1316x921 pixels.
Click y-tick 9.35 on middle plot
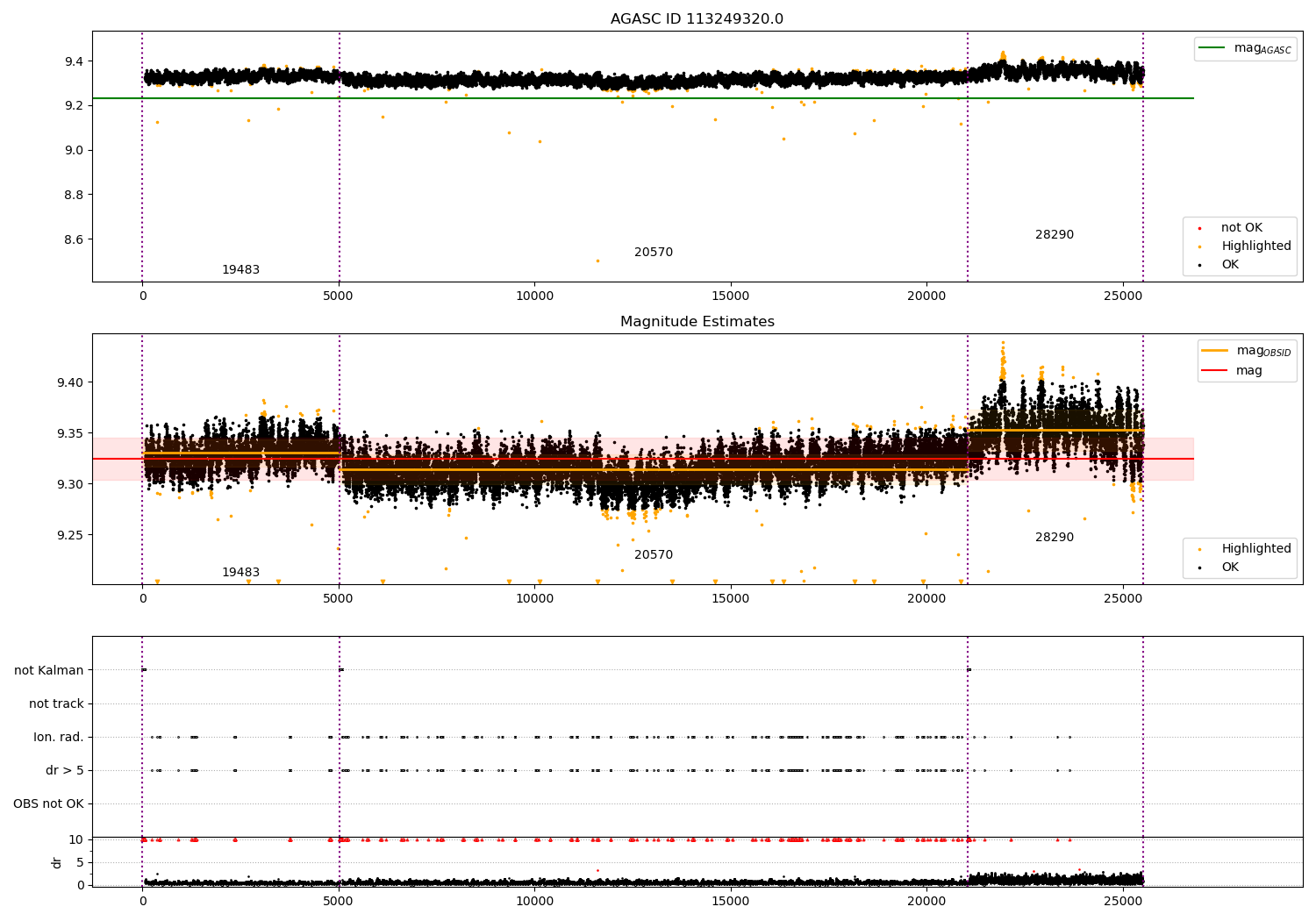[71, 433]
